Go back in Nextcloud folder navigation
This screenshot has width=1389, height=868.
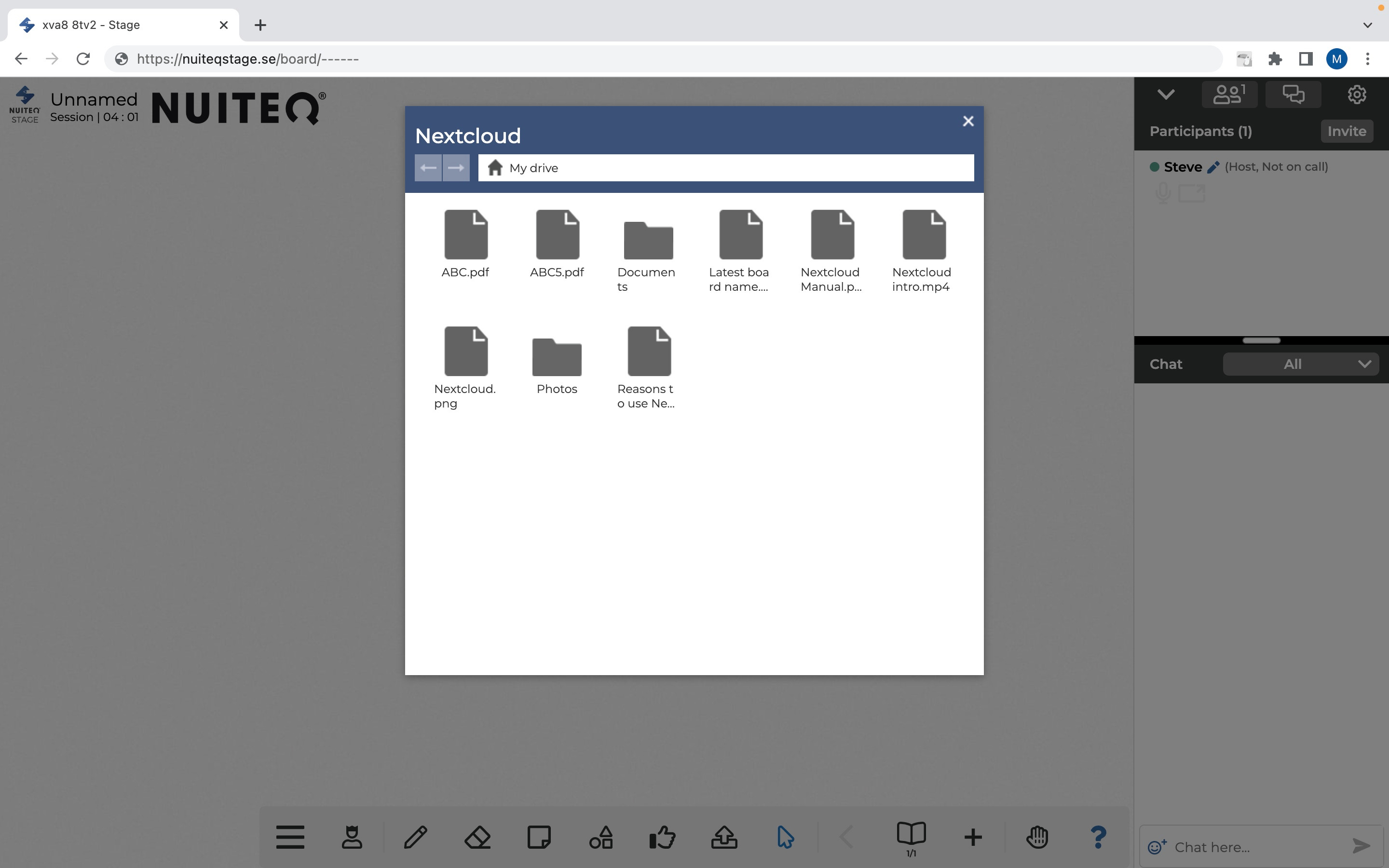(428, 168)
